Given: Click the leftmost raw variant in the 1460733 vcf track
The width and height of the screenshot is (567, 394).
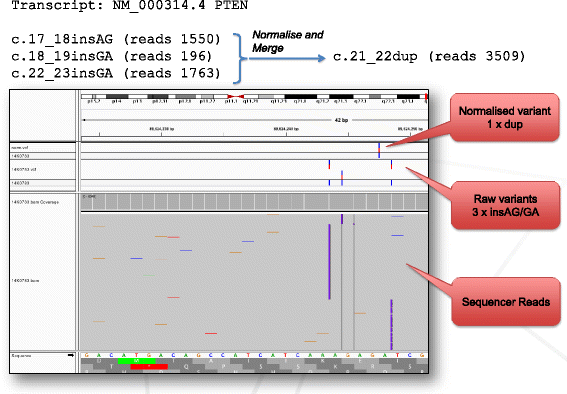Looking at the screenshot, I should click(329, 164).
